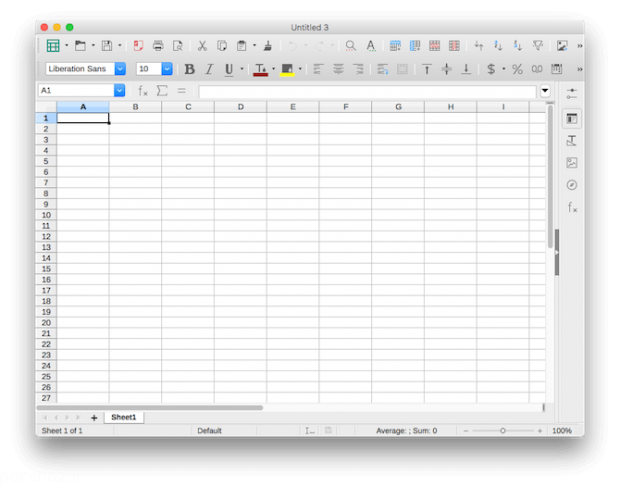Open the background color dropdown arrow
Screen dimensions: 620x487
point(300,69)
